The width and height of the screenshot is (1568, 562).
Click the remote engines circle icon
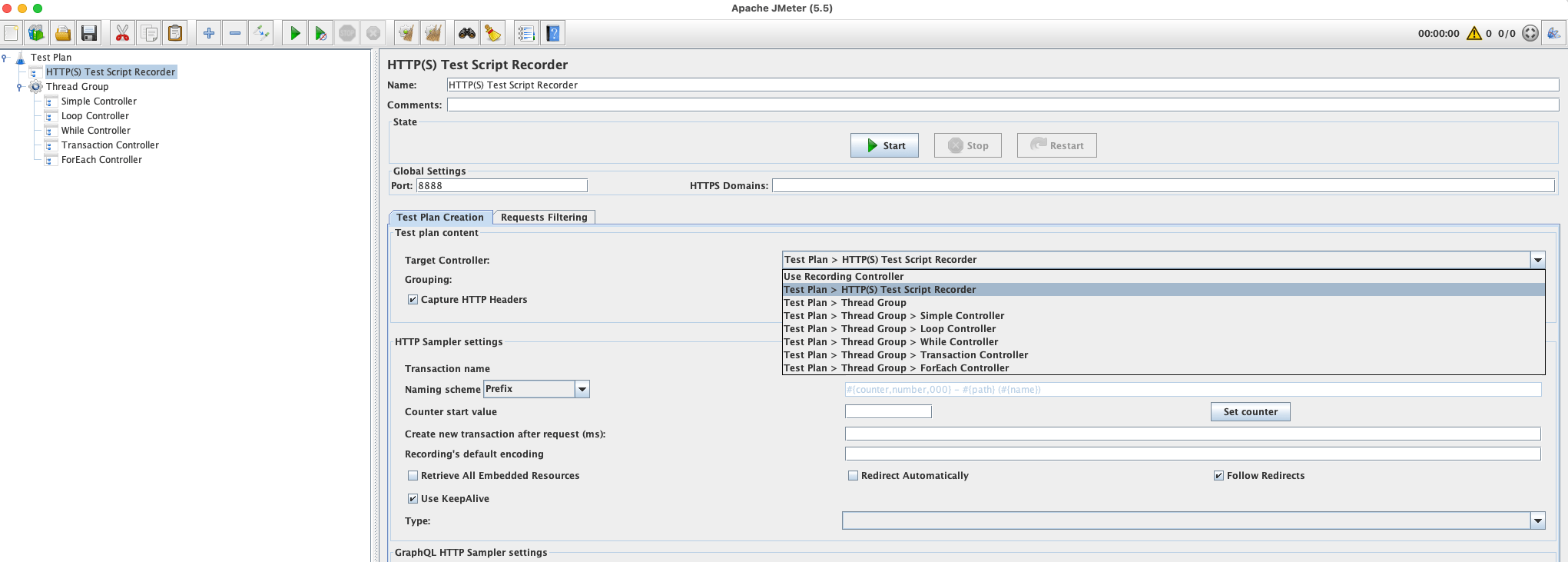pos(1530,33)
